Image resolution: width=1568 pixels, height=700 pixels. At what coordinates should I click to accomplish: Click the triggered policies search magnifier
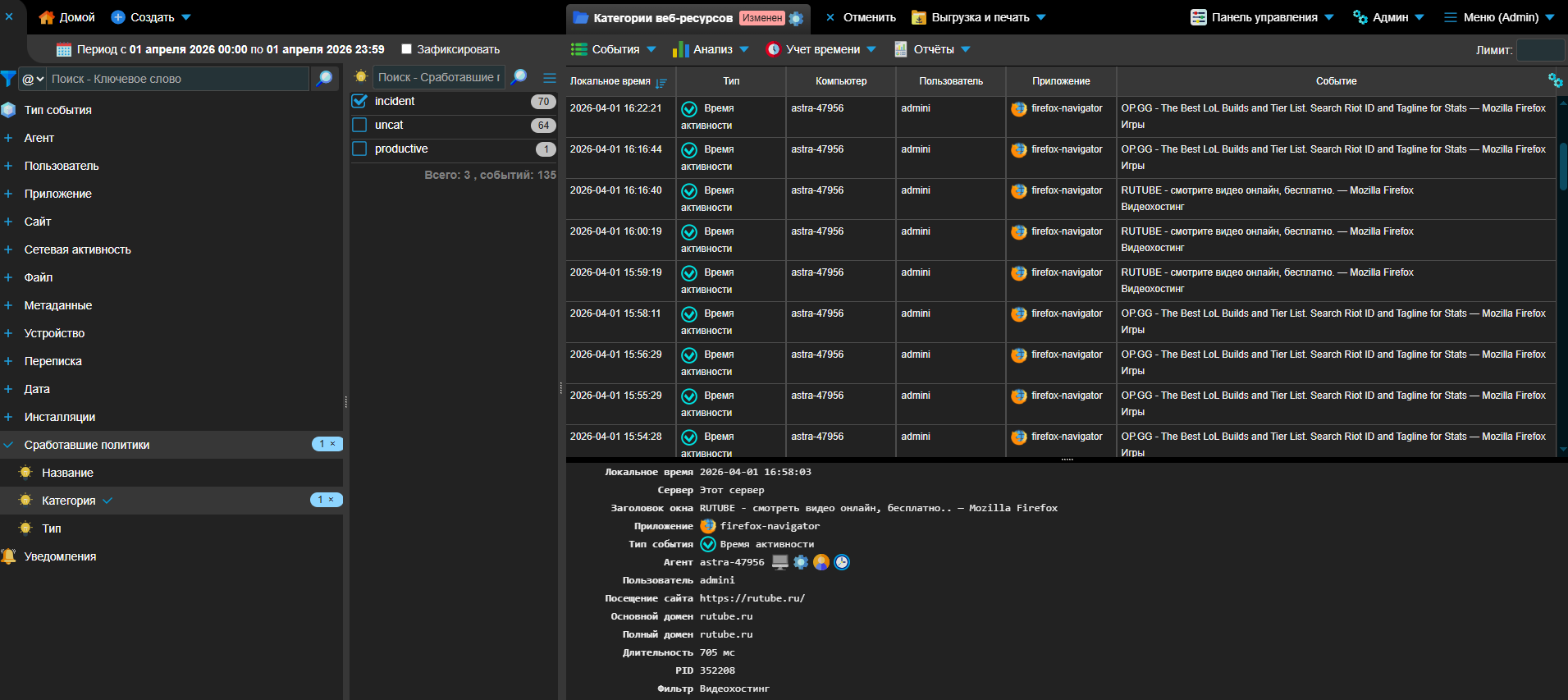[519, 77]
